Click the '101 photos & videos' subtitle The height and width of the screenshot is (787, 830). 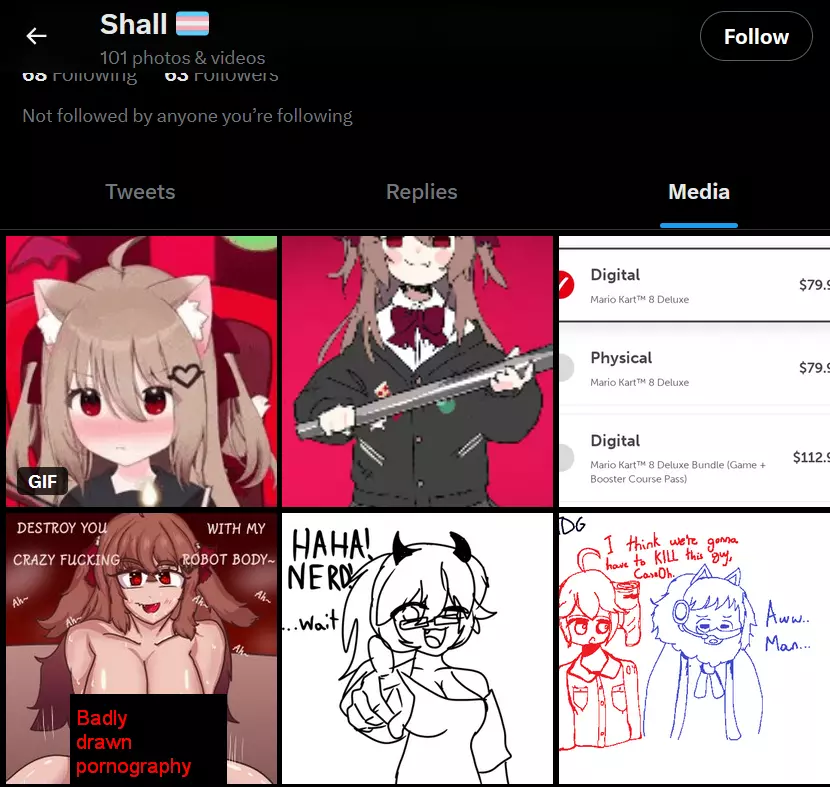pos(183,58)
